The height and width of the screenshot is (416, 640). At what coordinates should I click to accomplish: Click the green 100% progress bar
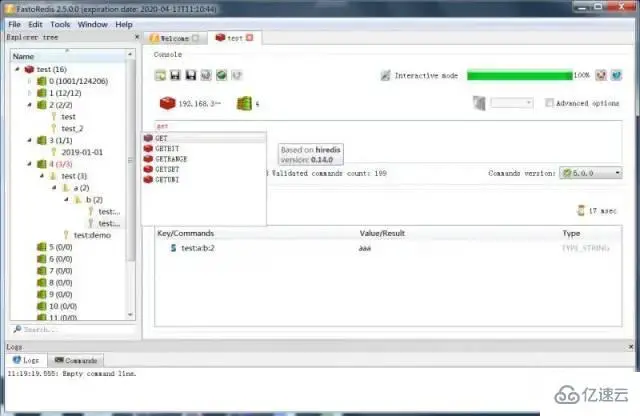point(520,75)
